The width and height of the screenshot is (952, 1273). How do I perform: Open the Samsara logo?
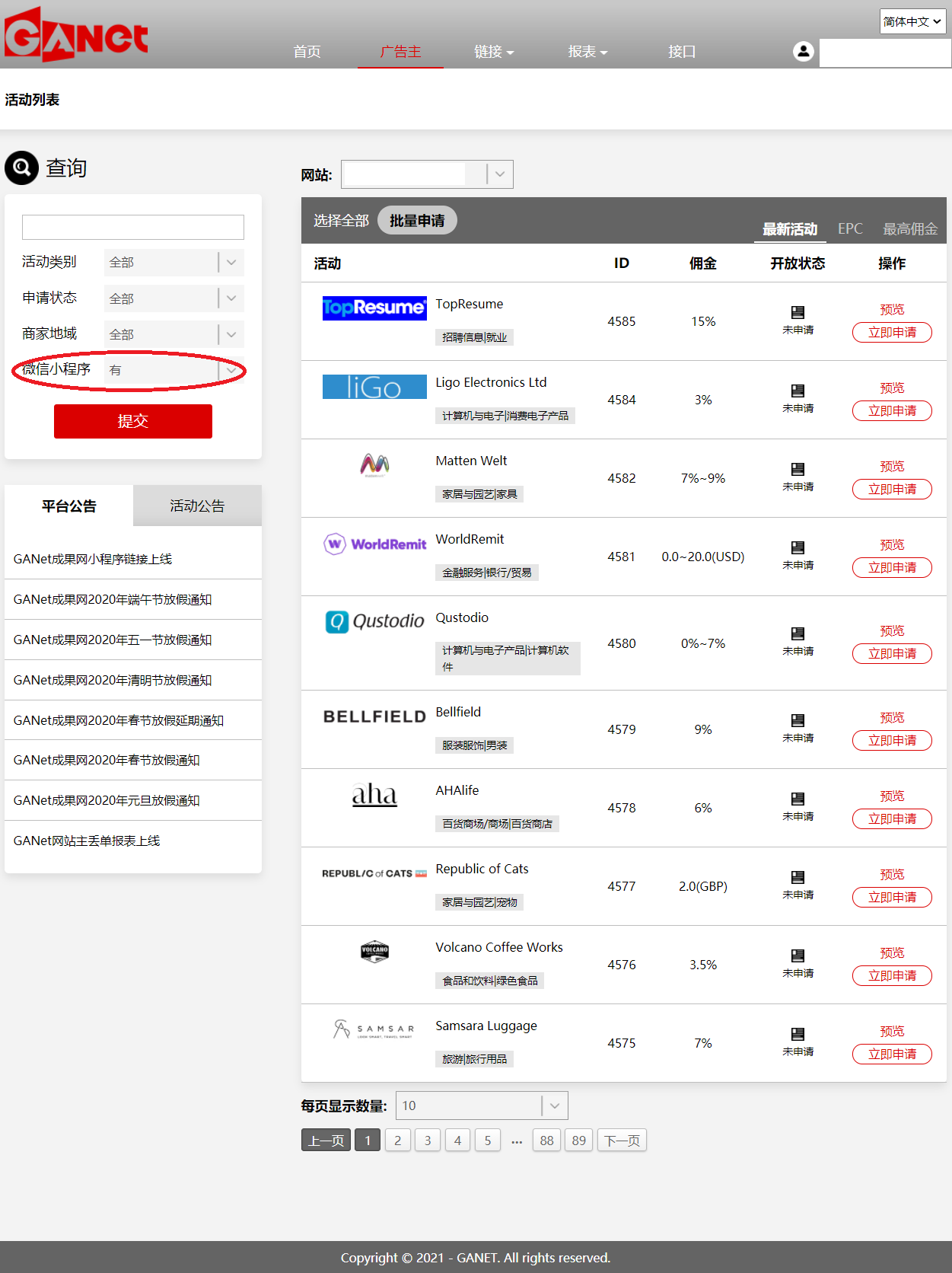pyautogui.click(x=374, y=1029)
